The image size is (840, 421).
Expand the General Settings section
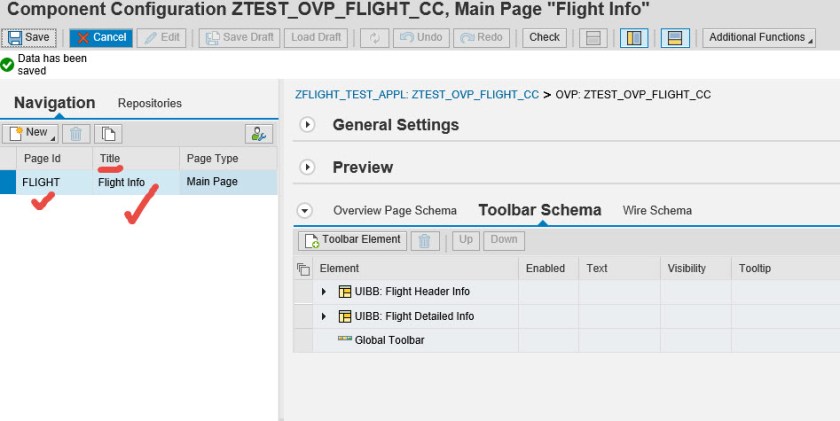click(307, 125)
